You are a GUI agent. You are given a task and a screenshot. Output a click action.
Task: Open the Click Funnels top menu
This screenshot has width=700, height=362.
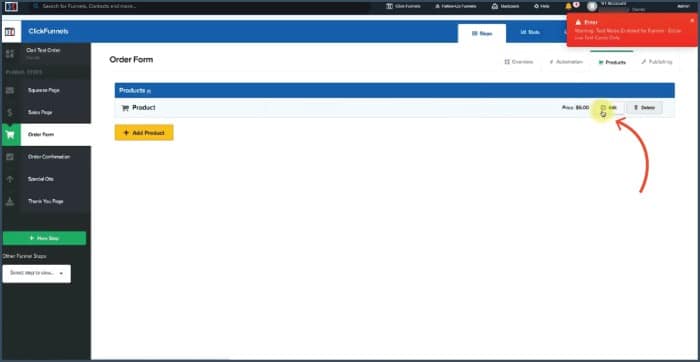click(404, 6)
